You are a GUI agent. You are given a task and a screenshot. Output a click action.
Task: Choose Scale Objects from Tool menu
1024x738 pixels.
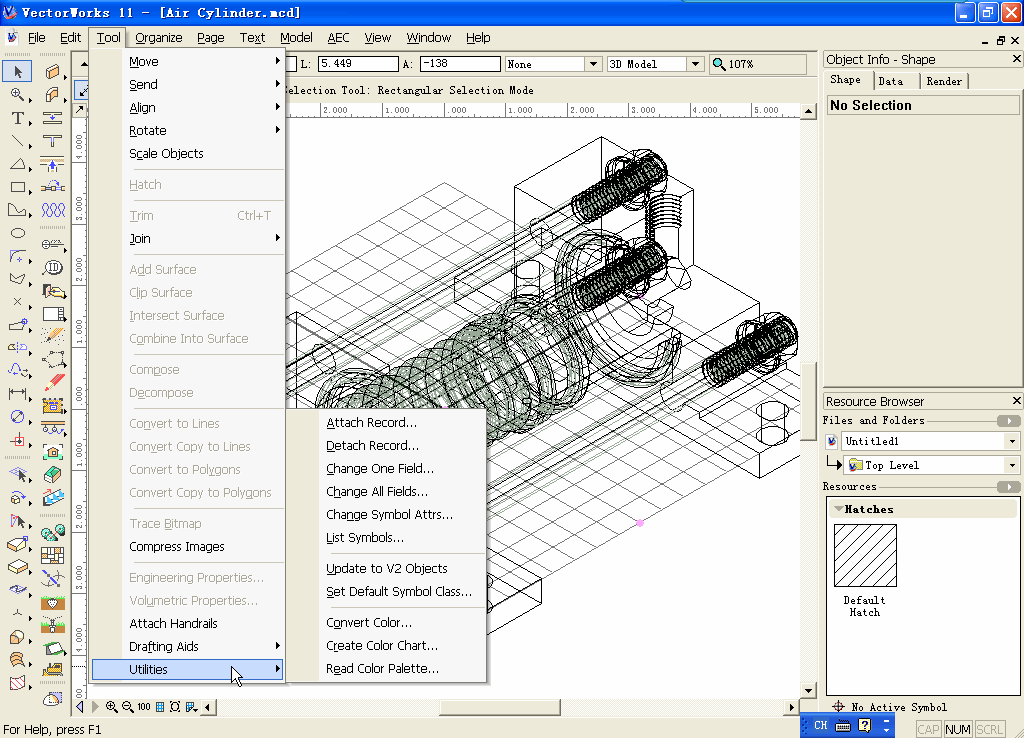pos(187,153)
